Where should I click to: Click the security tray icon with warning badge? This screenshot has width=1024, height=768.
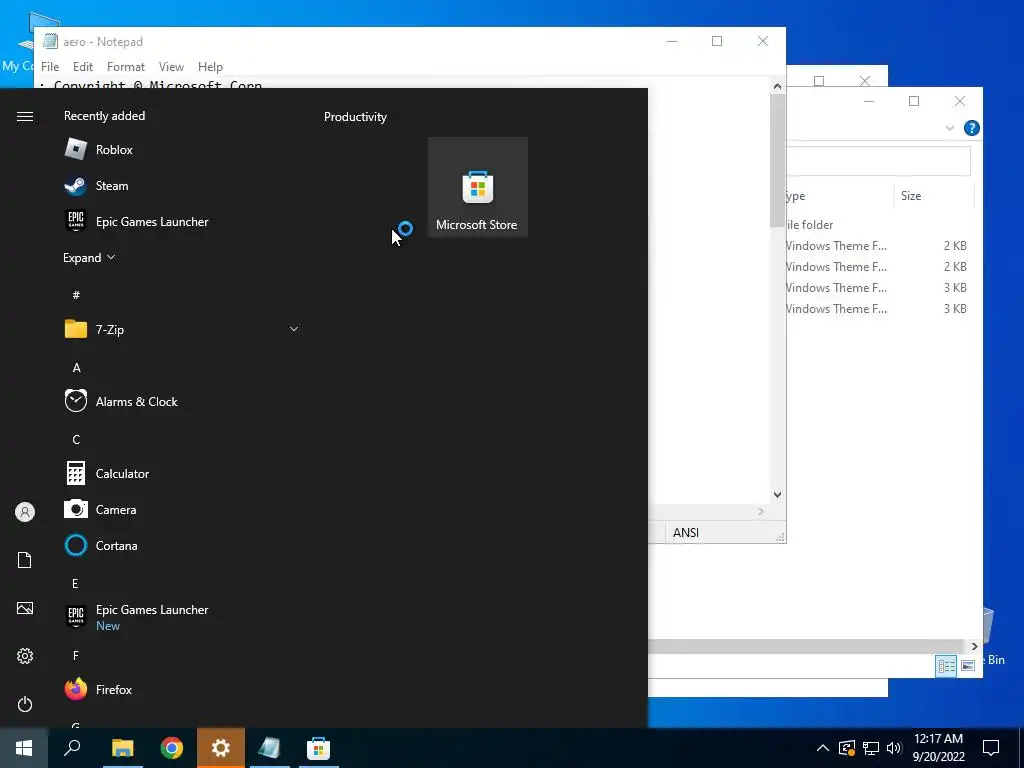pyautogui.click(x=846, y=748)
